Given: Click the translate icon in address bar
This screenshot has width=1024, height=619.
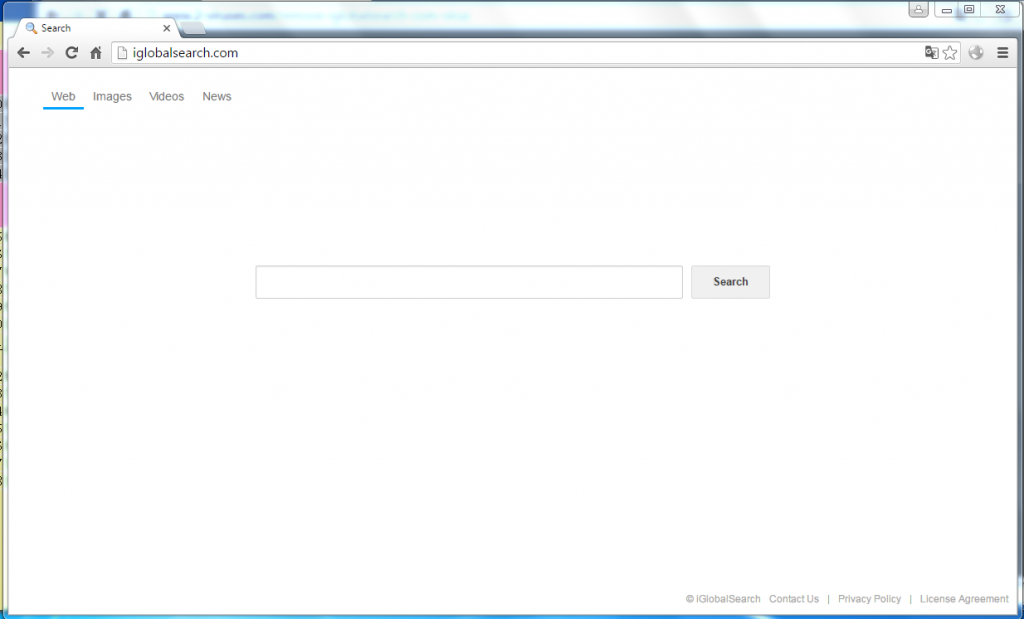Looking at the screenshot, I should (931, 53).
